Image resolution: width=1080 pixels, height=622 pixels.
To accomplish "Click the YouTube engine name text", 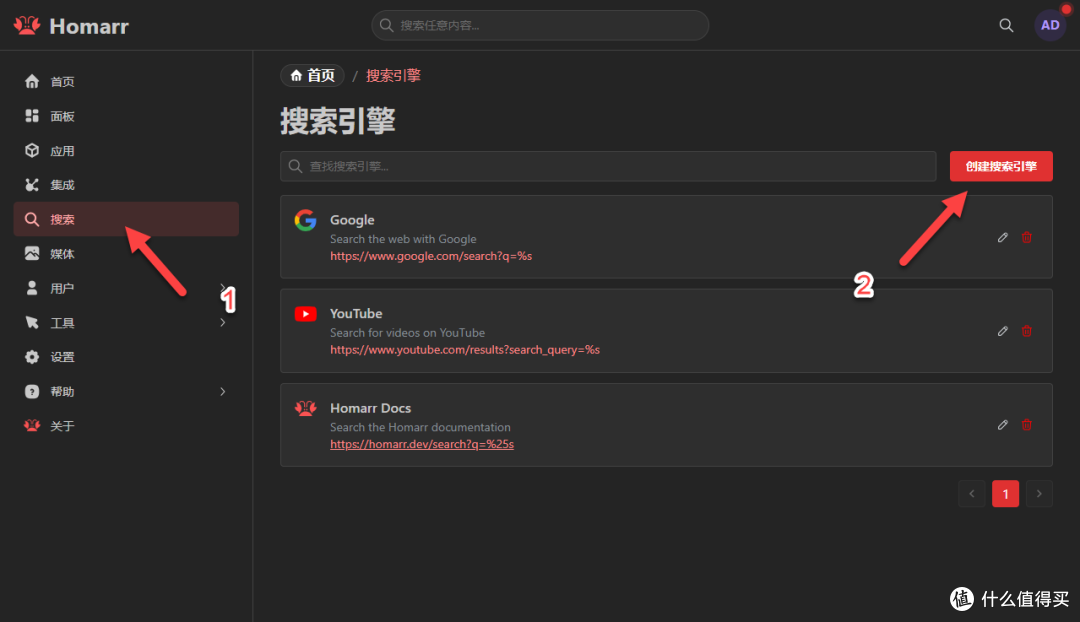I will [x=356, y=313].
